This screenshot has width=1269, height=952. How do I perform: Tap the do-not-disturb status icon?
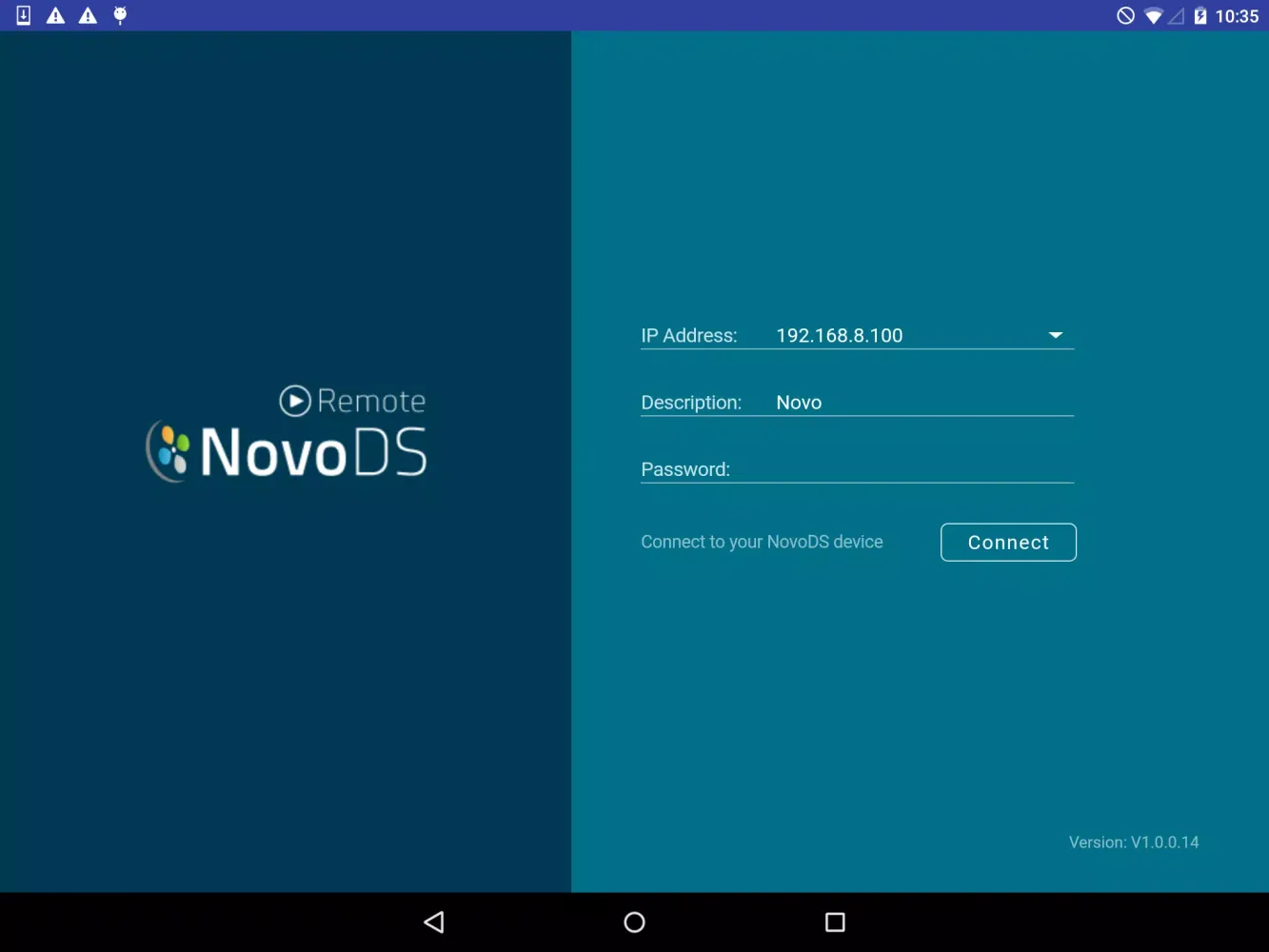(1125, 15)
